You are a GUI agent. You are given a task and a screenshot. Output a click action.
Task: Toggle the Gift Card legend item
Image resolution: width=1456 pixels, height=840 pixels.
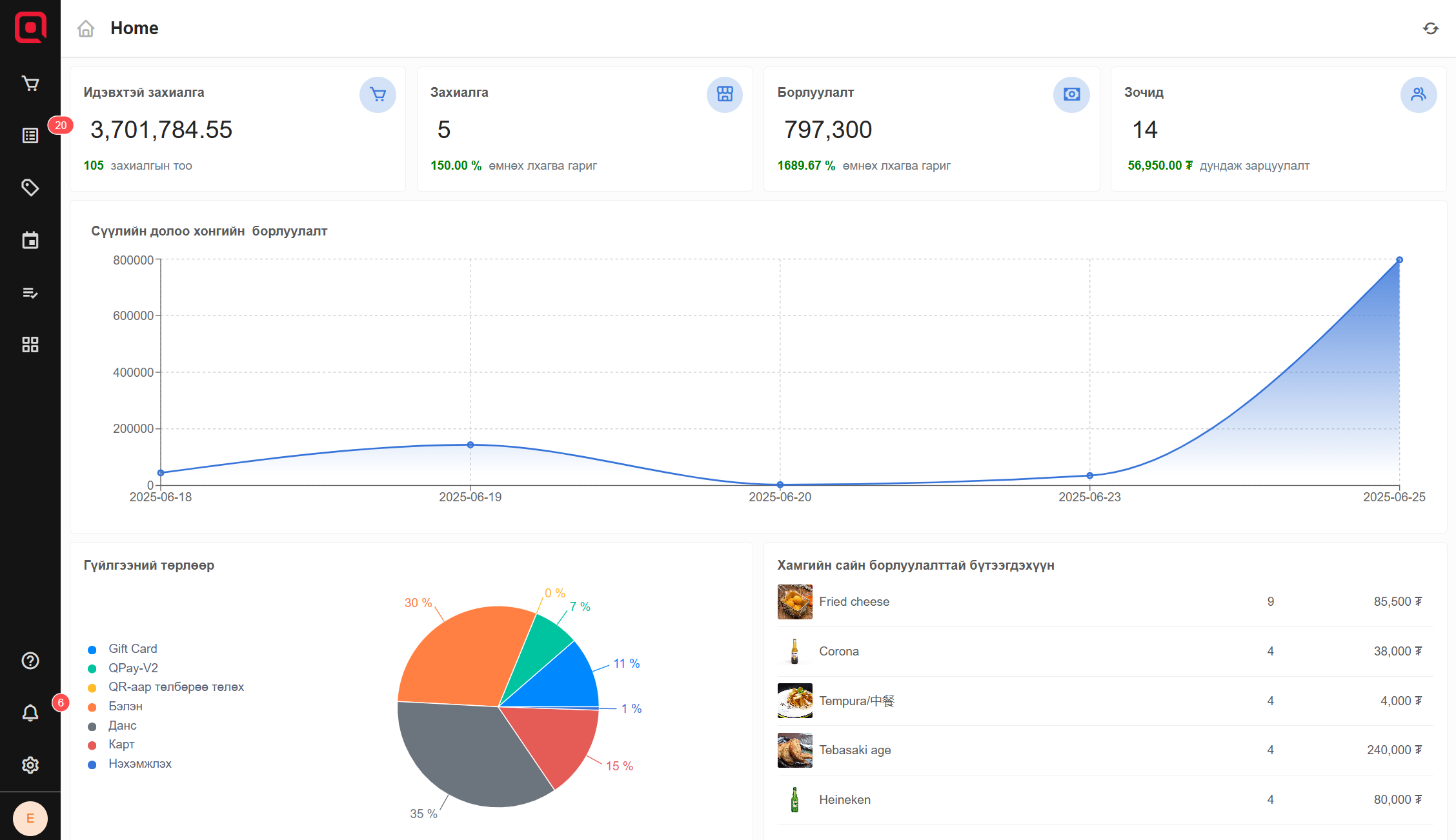(x=132, y=649)
